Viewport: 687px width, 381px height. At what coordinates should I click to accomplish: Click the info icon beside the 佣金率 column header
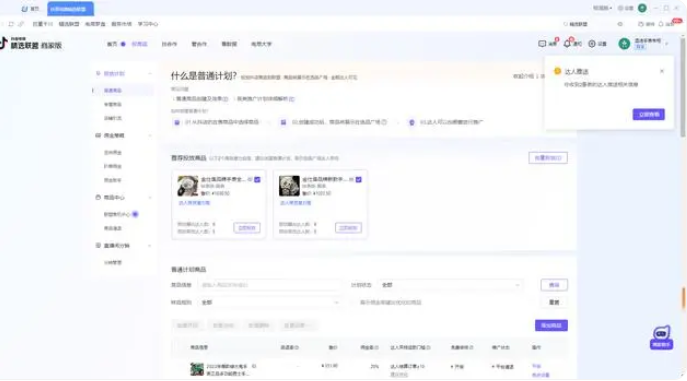[377, 348]
